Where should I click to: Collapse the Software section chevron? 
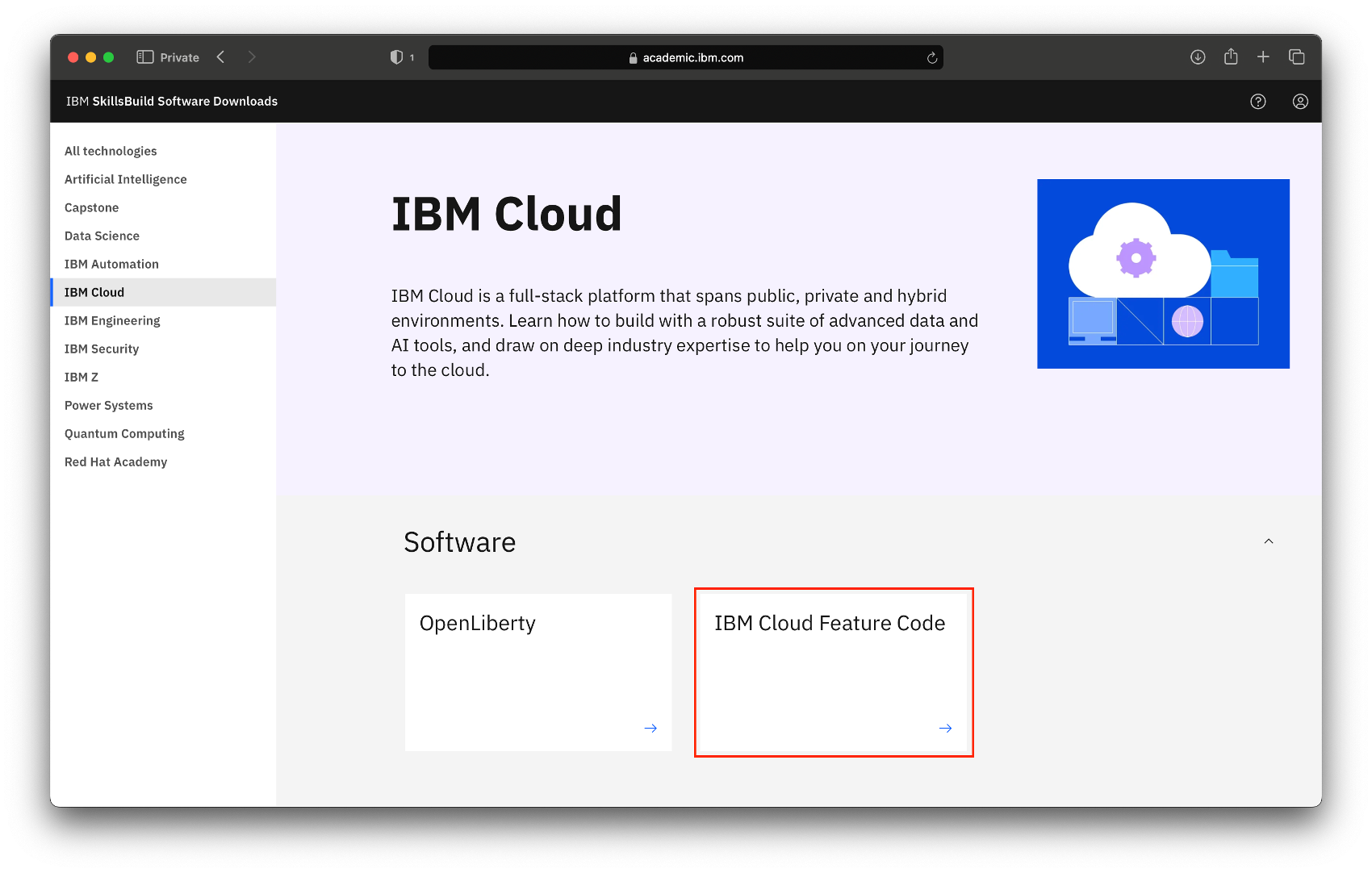(x=1269, y=541)
